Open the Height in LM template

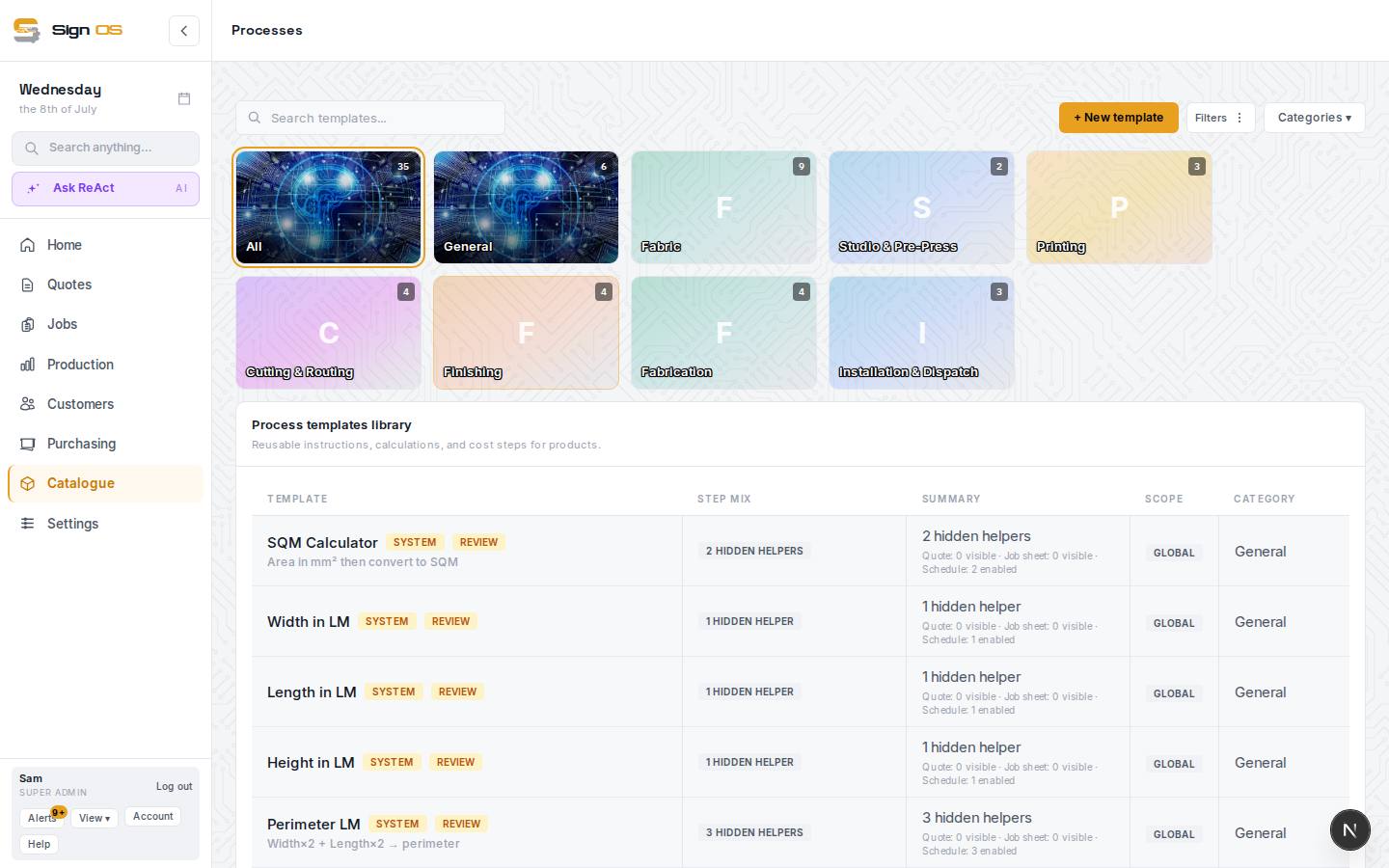(x=311, y=763)
